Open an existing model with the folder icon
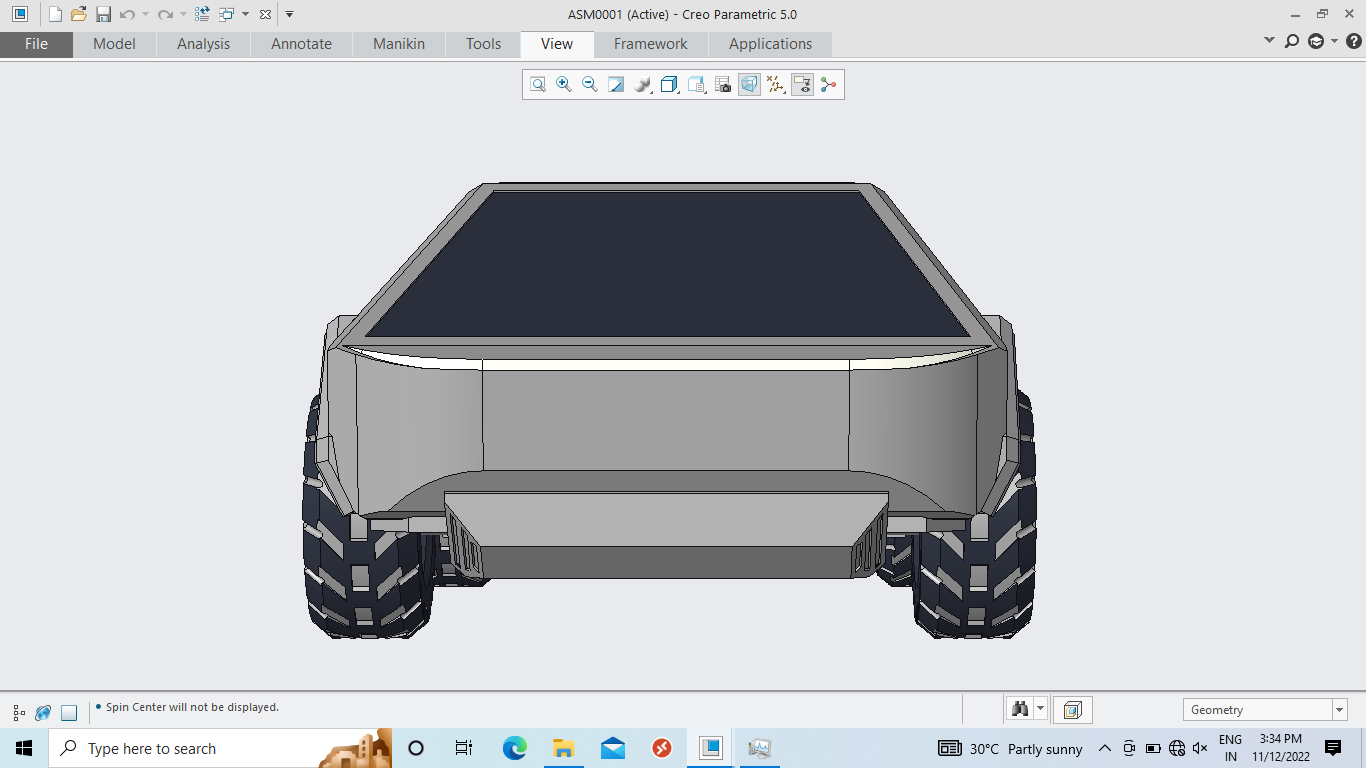The width and height of the screenshot is (1366, 768). (79, 14)
